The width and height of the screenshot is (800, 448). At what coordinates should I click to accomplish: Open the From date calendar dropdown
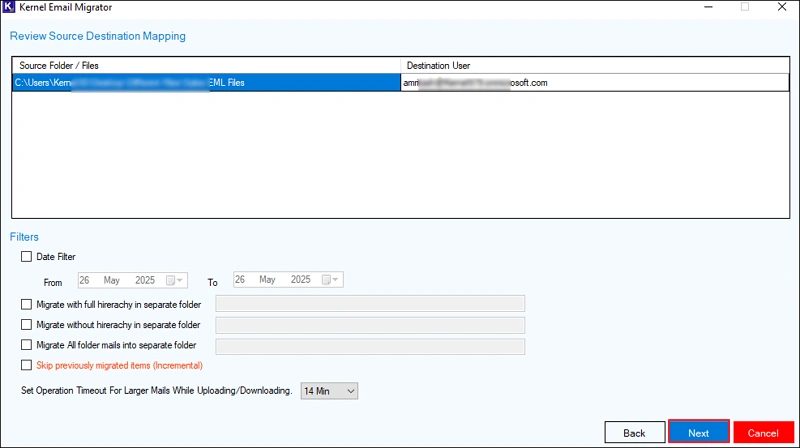pos(174,280)
